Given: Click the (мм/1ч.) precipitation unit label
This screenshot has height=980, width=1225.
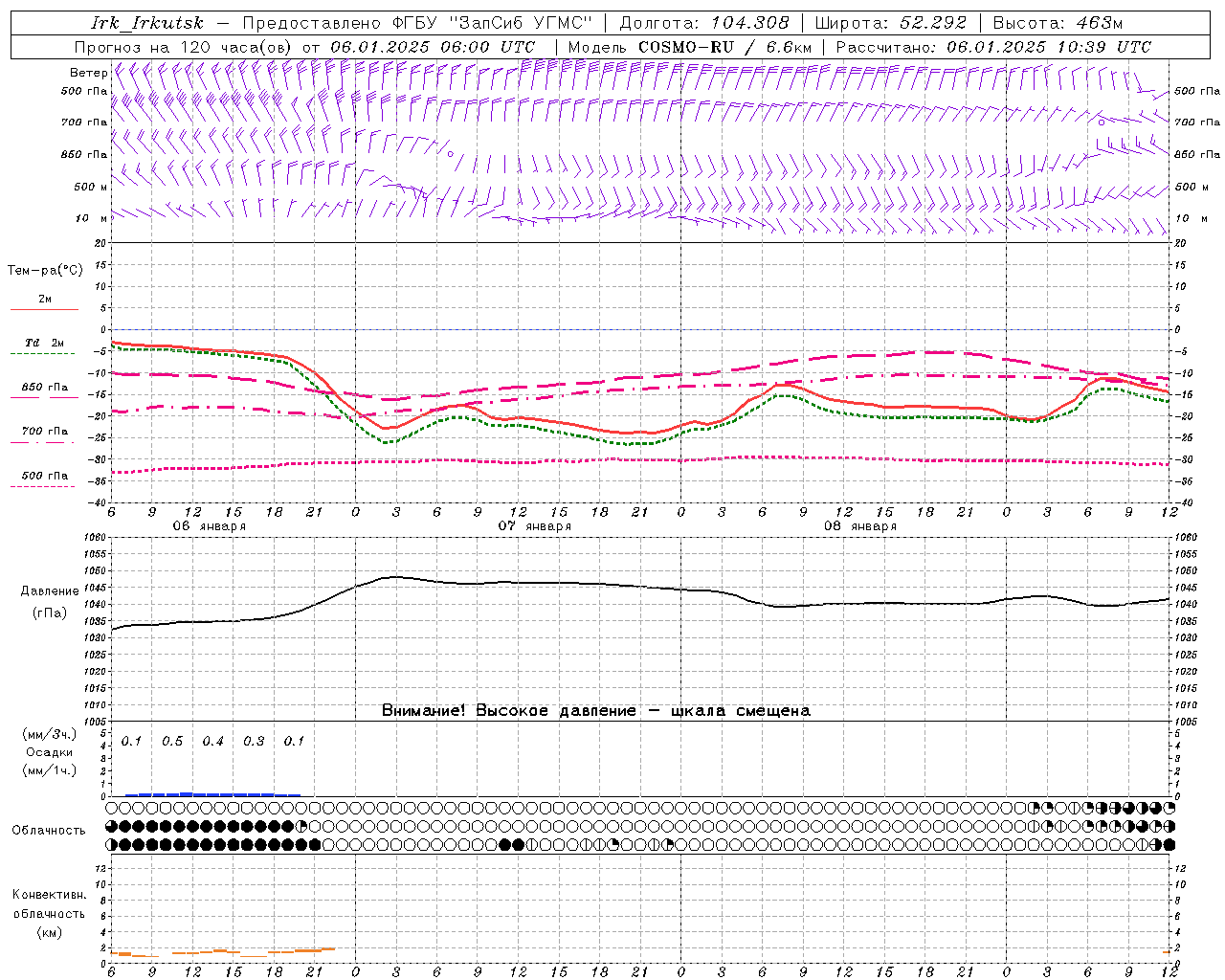Looking at the screenshot, I should pyautogui.click(x=50, y=770).
